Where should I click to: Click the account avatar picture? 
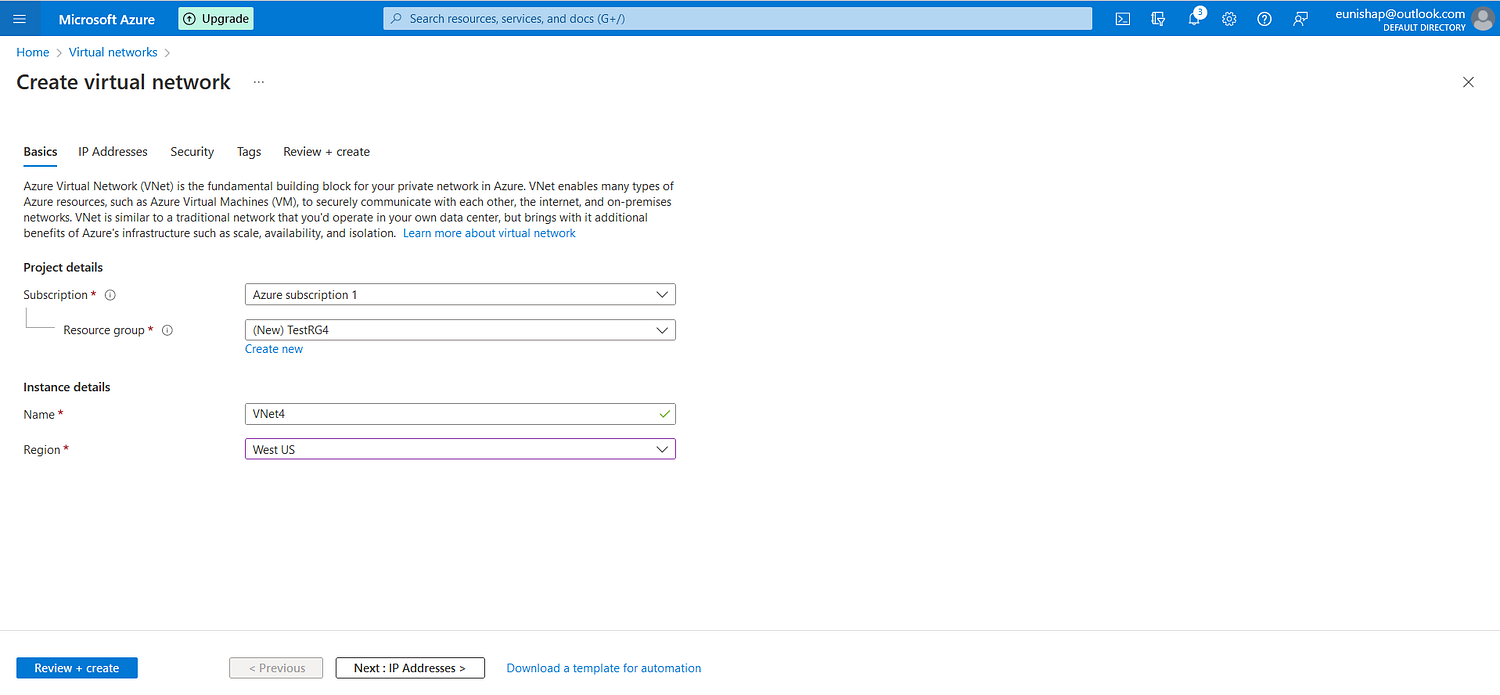tap(1482, 19)
